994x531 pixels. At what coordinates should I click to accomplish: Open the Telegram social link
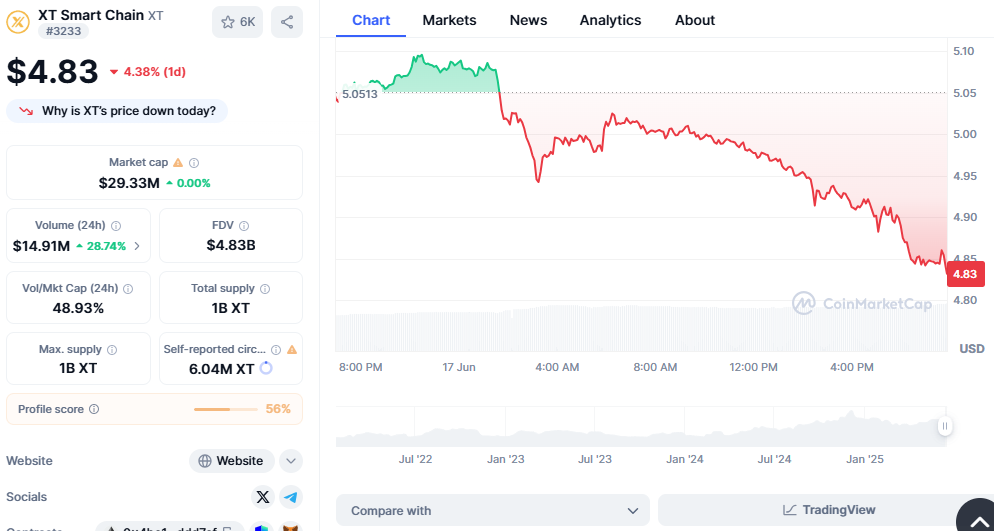pos(291,497)
